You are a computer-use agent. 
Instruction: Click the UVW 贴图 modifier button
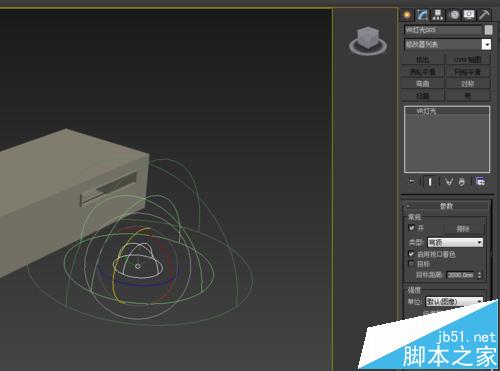click(x=468, y=60)
